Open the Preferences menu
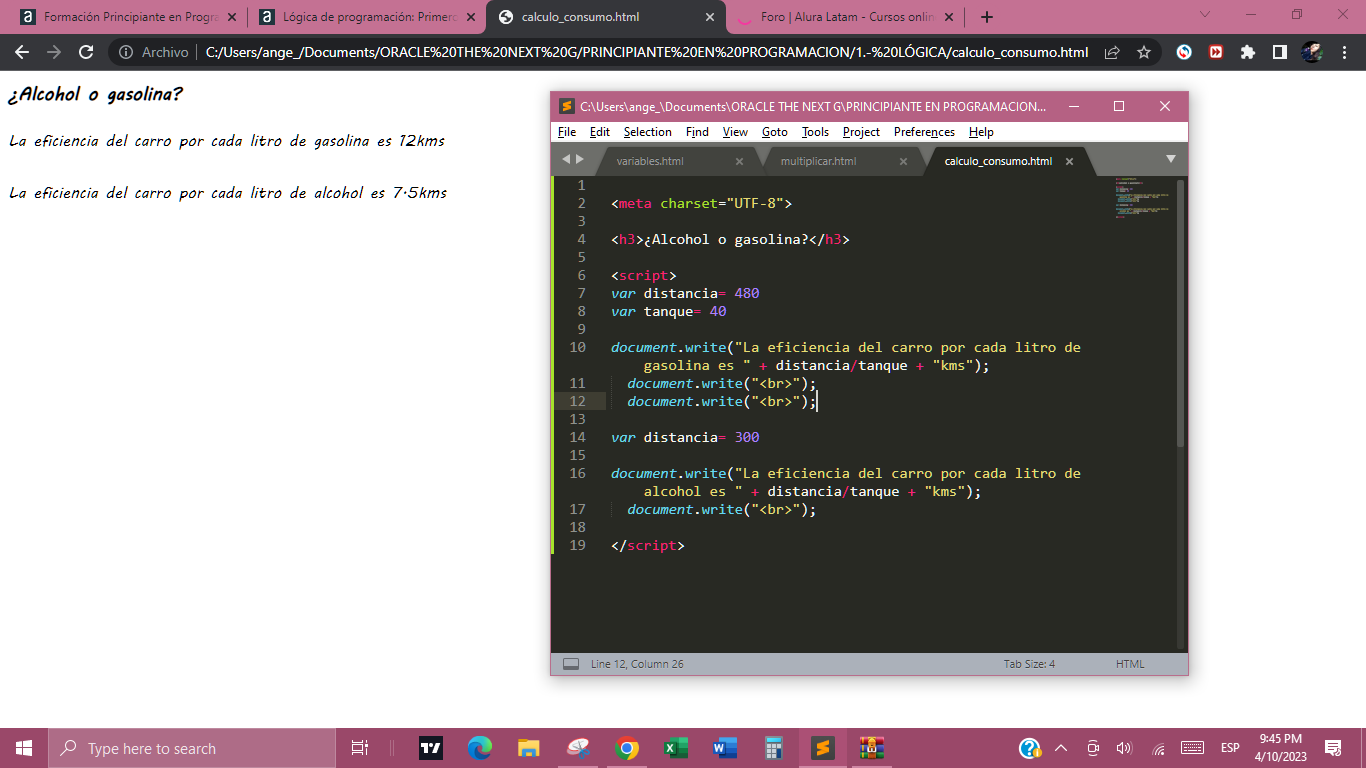1366x768 pixels. (x=924, y=132)
